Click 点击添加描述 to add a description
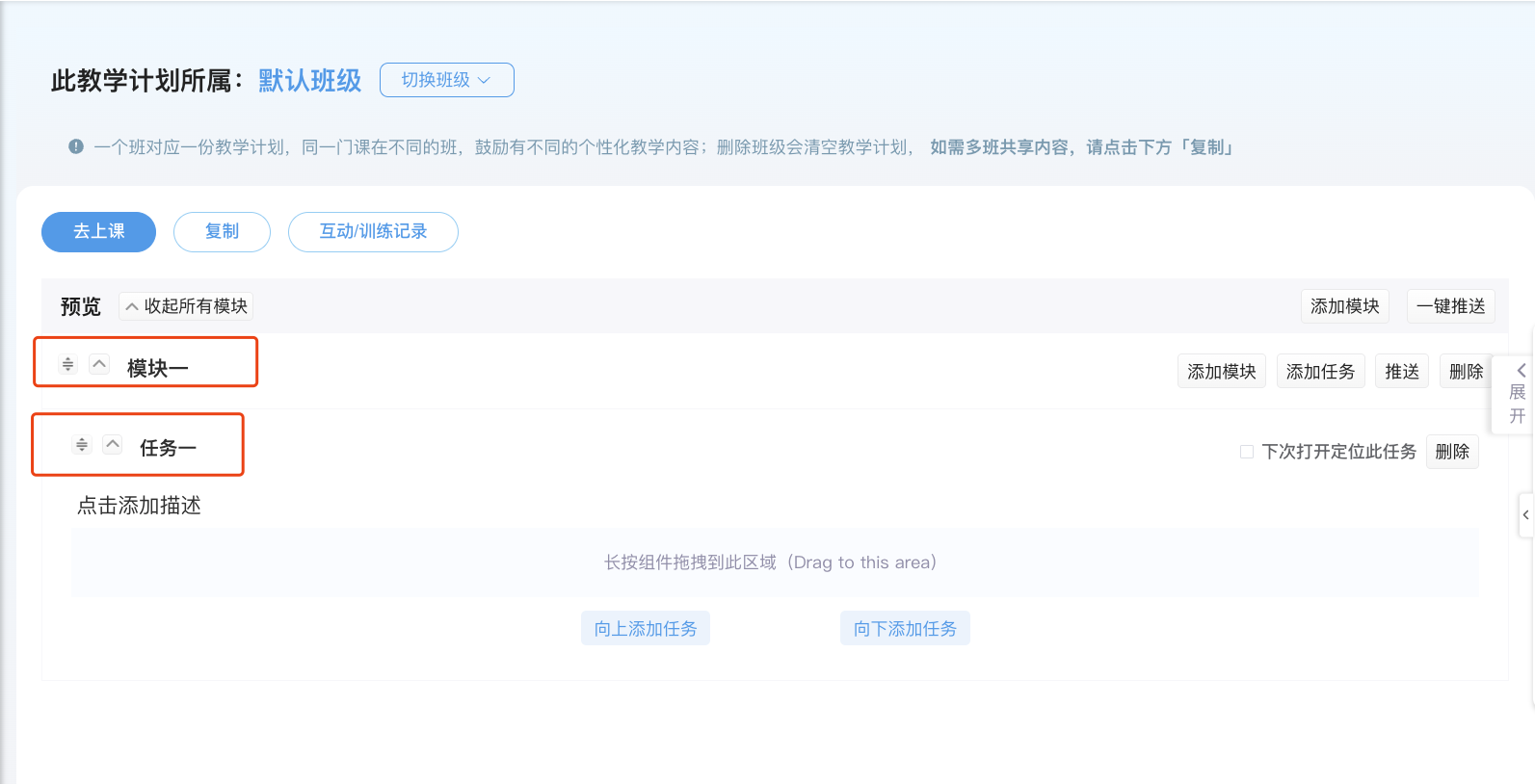This screenshot has width=1535, height=784. pos(139,506)
